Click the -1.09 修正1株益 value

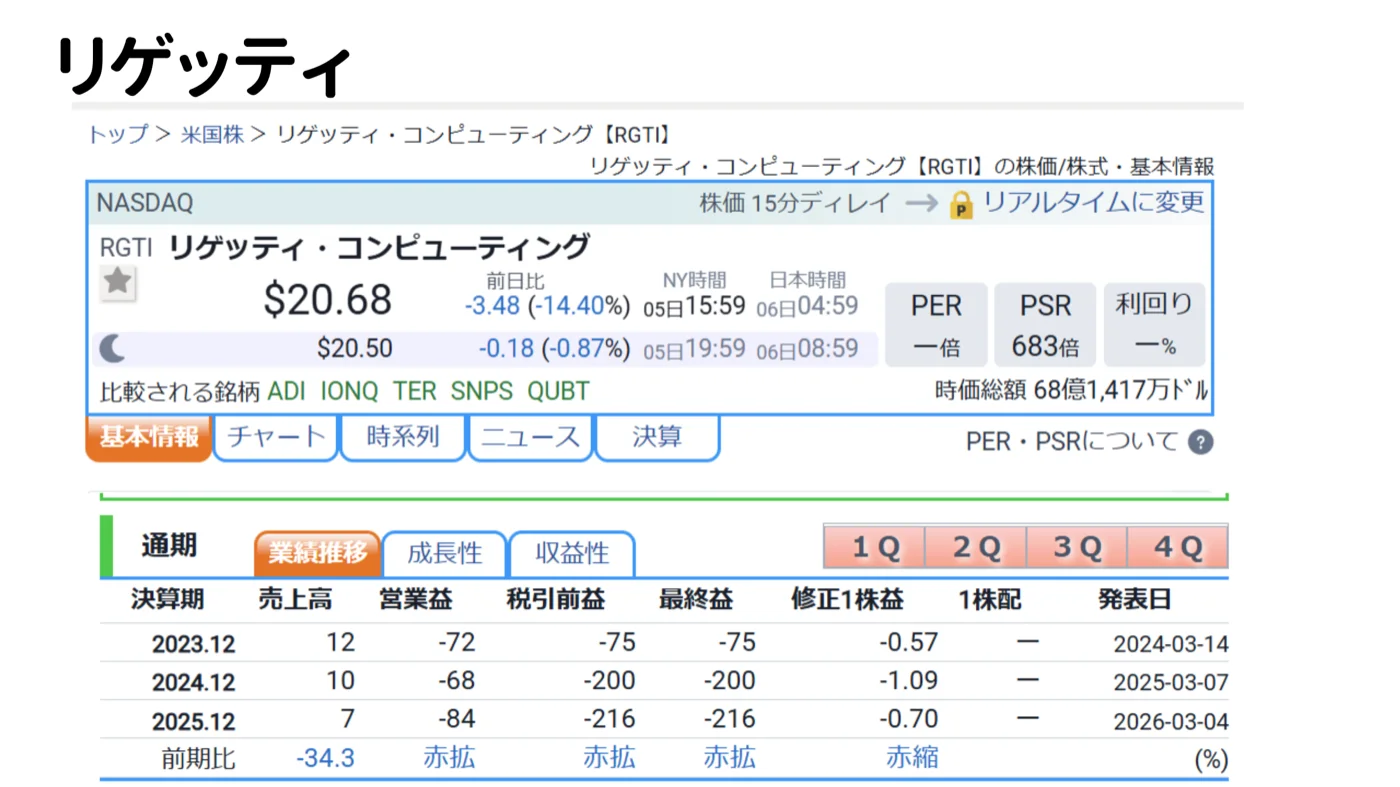[908, 681]
